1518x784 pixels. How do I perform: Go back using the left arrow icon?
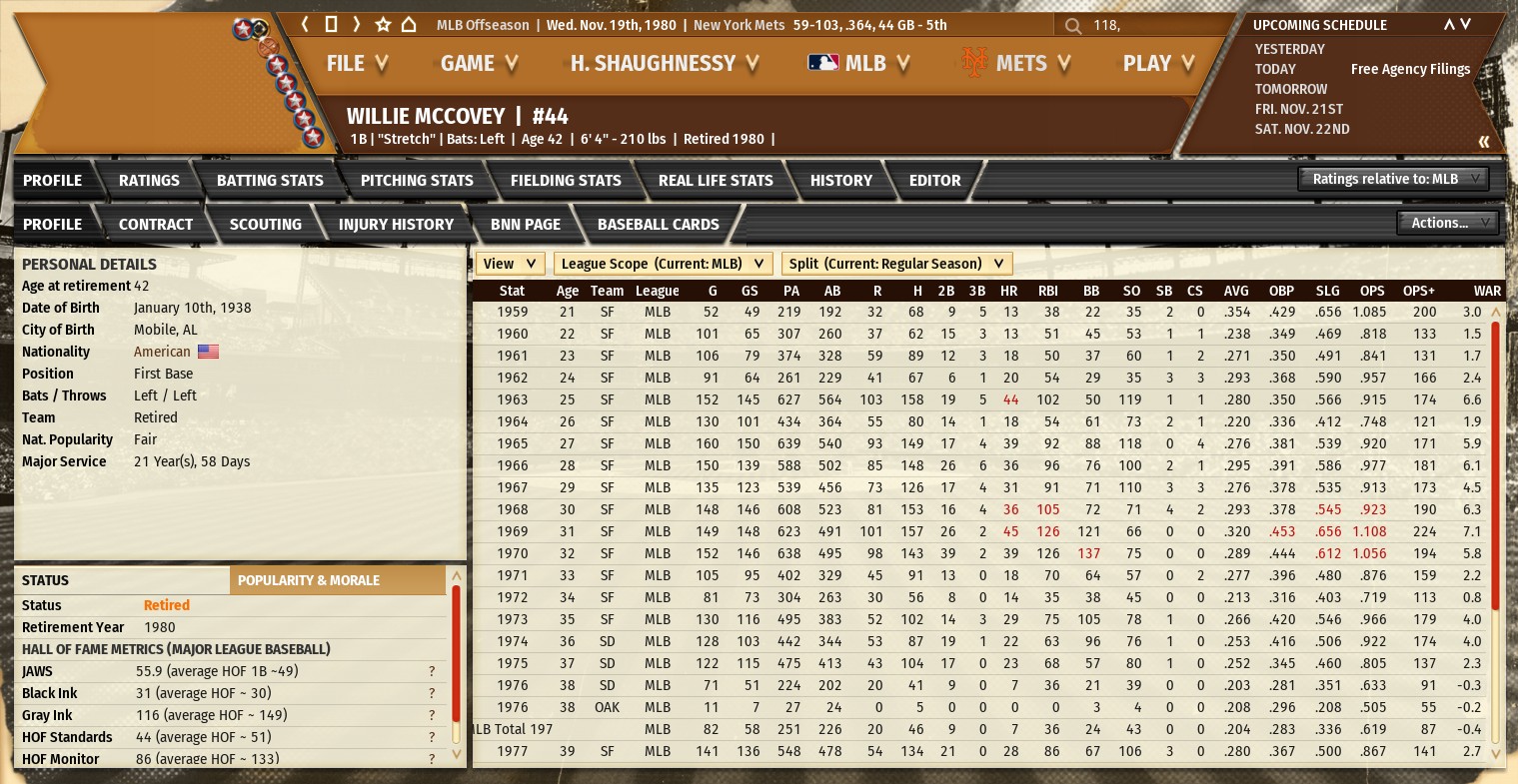pos(306,24)
